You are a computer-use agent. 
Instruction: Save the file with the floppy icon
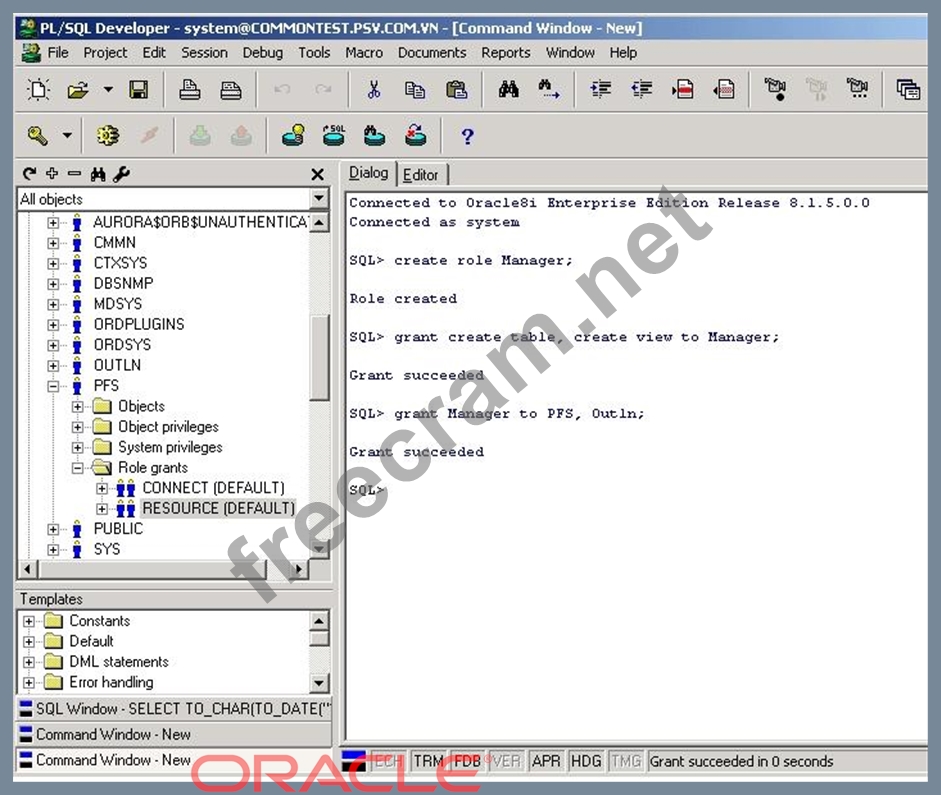point(139,89)
